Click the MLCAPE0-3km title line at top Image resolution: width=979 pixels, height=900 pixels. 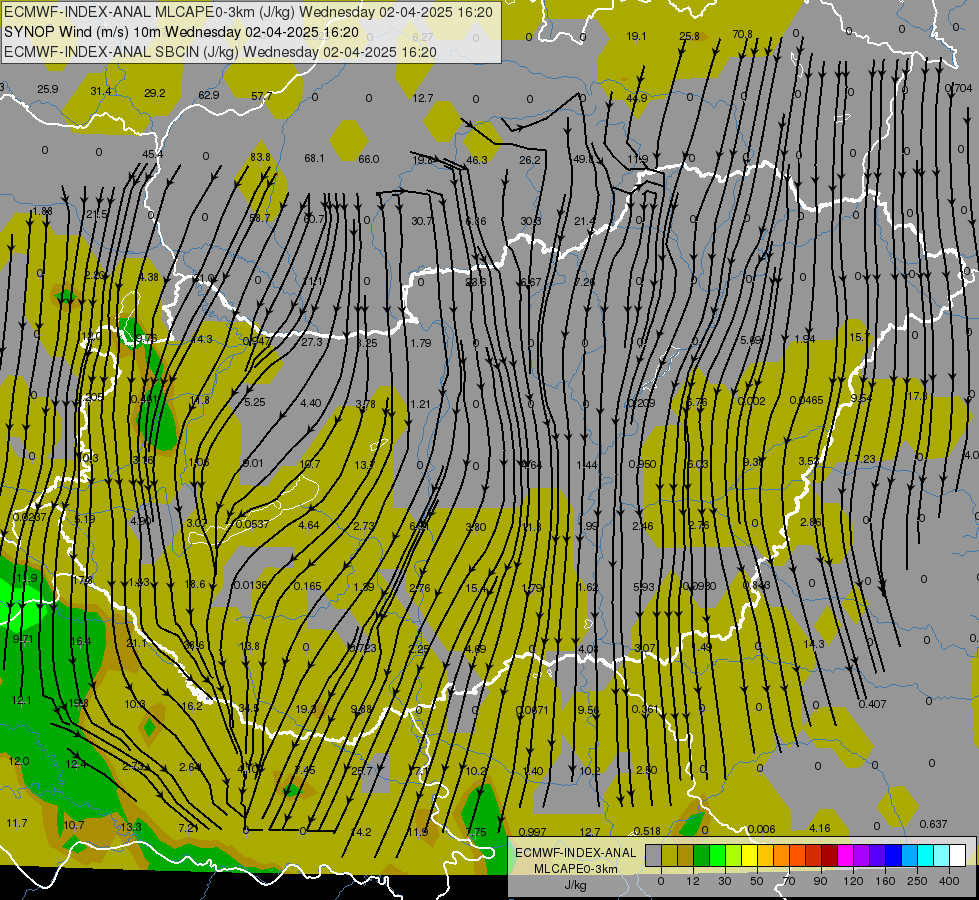click(248, 12)
